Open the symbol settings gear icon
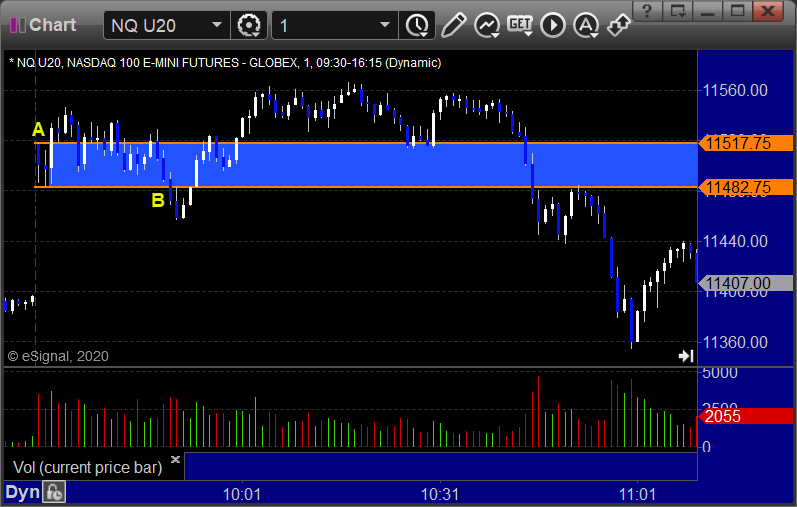797x507 pixels. [x=249, y=25]
